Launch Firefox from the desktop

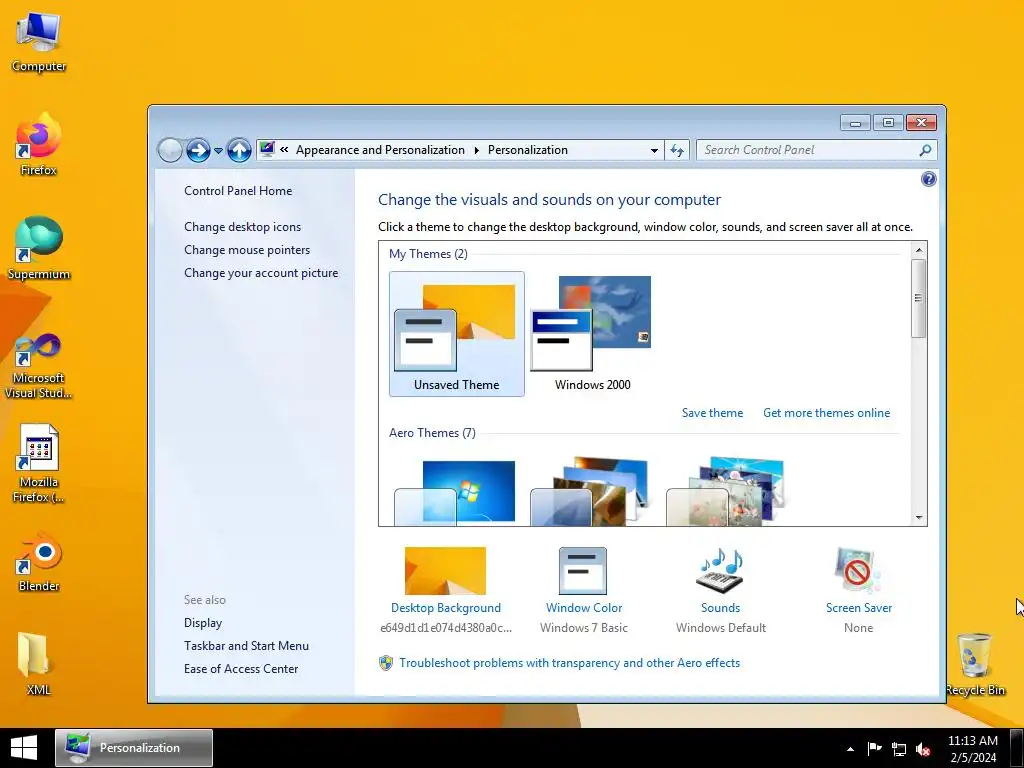(x=39, y=145)
